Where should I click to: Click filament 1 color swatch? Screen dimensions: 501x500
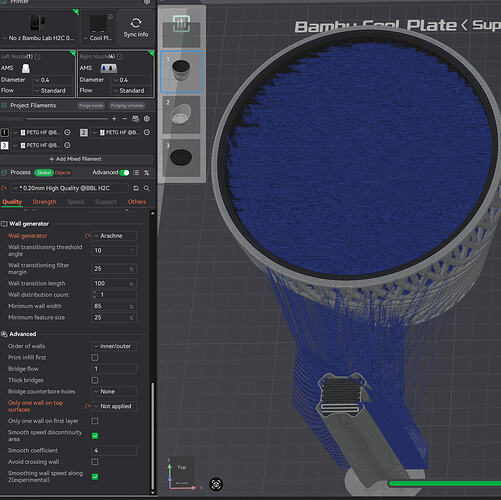[x=4, y=132]
